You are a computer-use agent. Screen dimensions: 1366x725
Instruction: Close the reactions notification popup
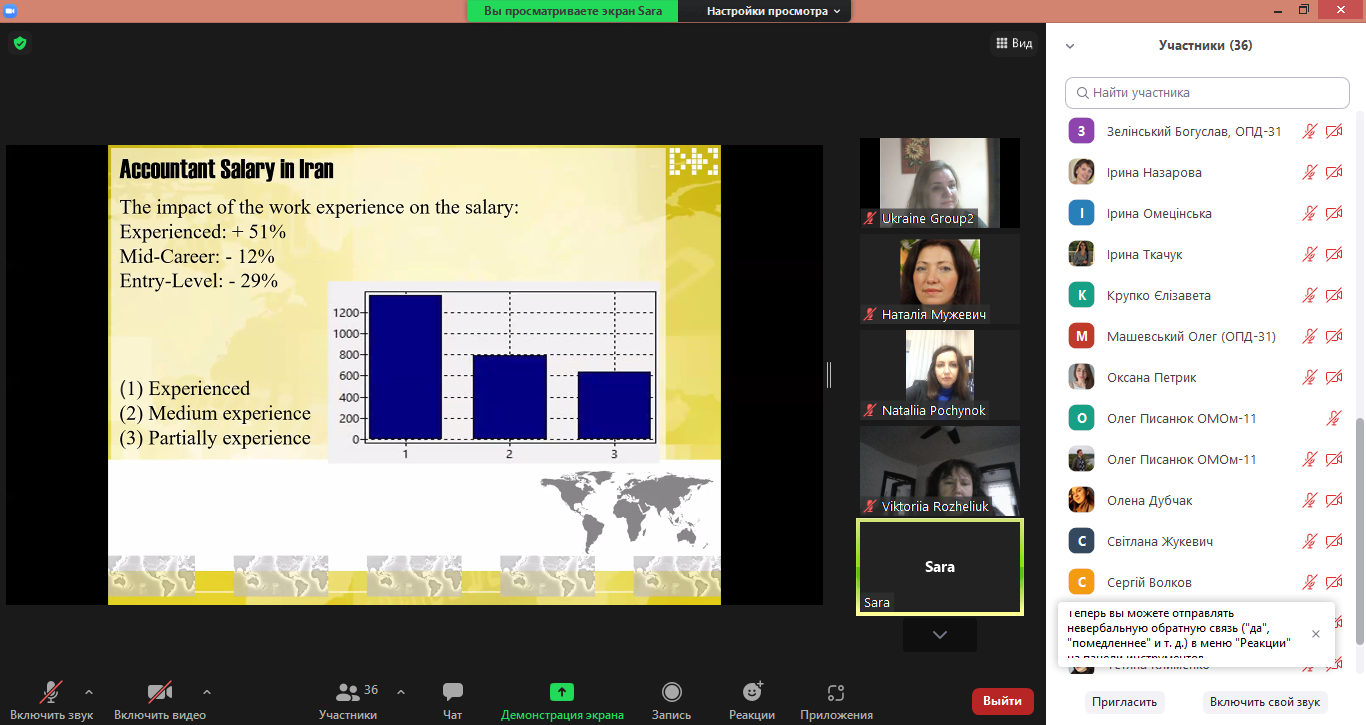[x=1315, y=634]
